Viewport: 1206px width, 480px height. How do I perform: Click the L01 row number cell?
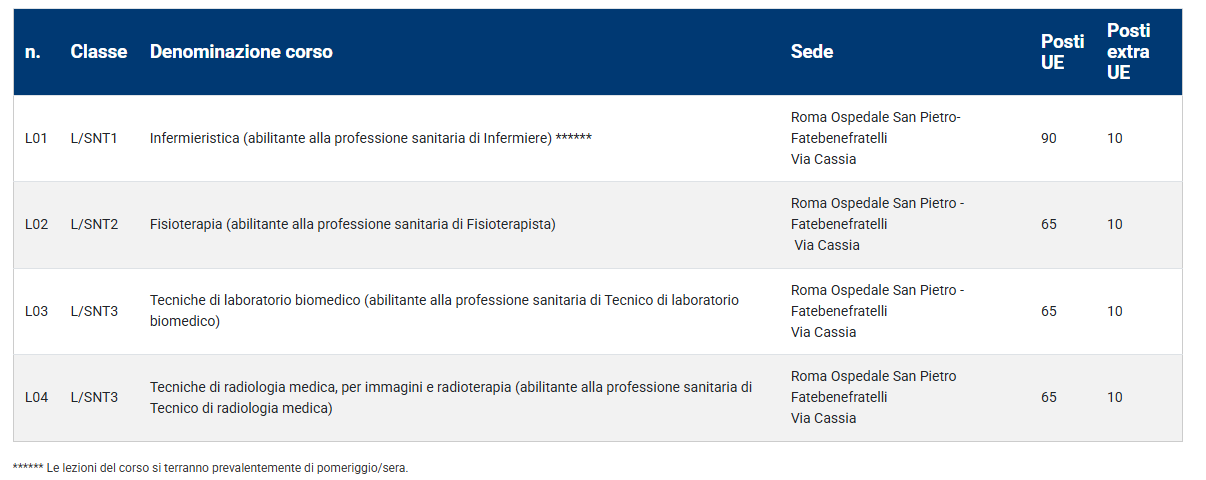(x=36, y=138)
